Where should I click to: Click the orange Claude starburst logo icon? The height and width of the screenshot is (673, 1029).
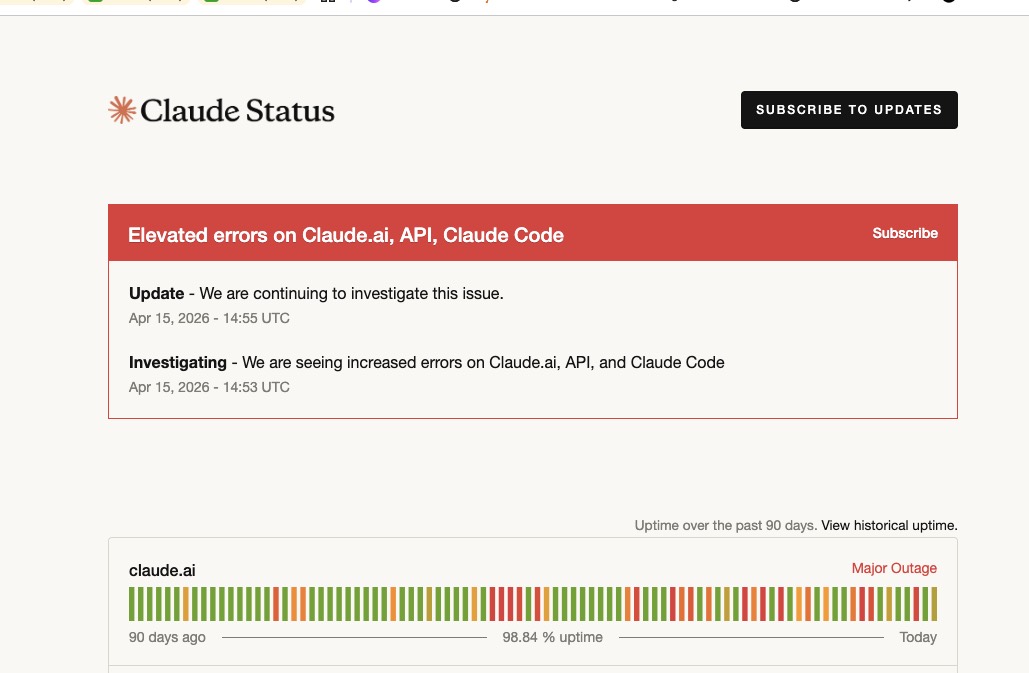122,110
